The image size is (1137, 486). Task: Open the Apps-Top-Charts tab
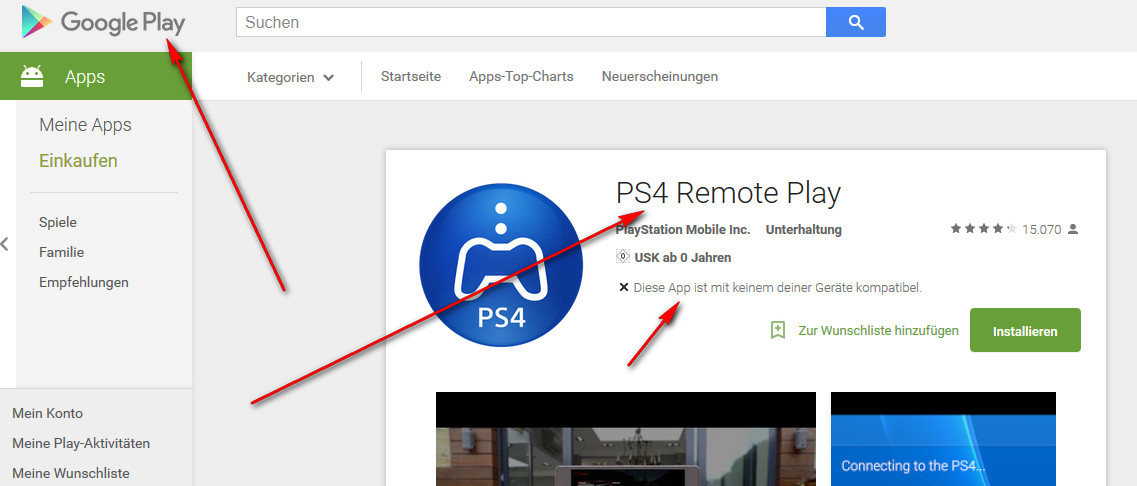coord(521,76)
